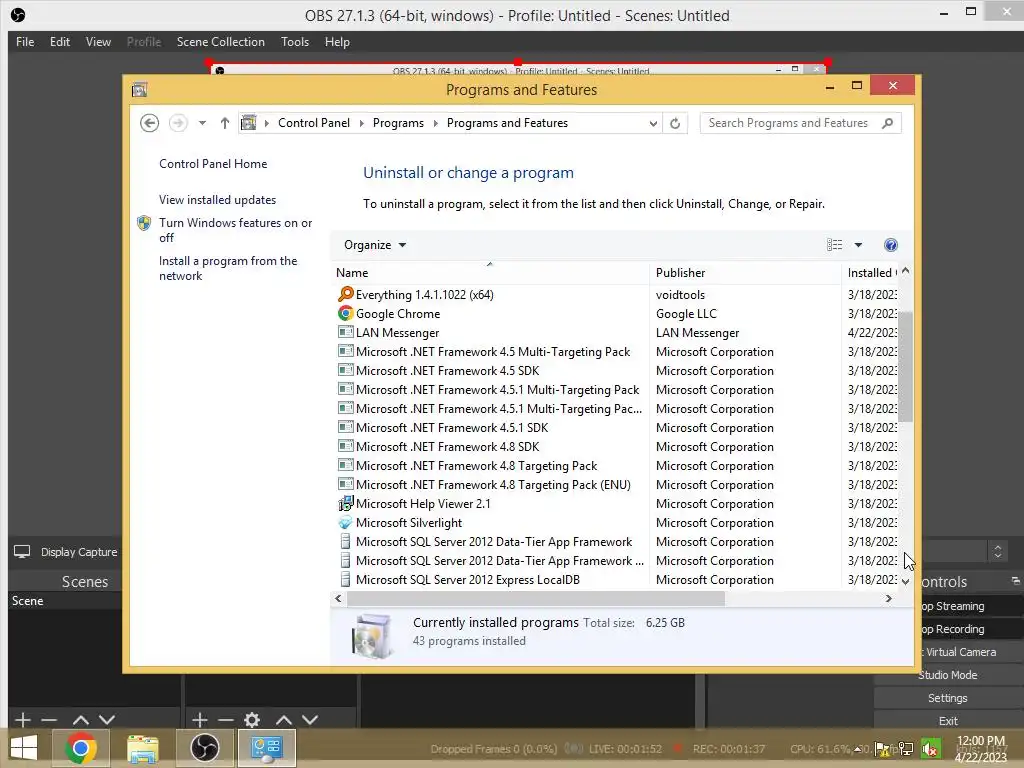Select Control Panel taskbar icon
This screenshot has height=768, width=1024.
coord(266,748)
